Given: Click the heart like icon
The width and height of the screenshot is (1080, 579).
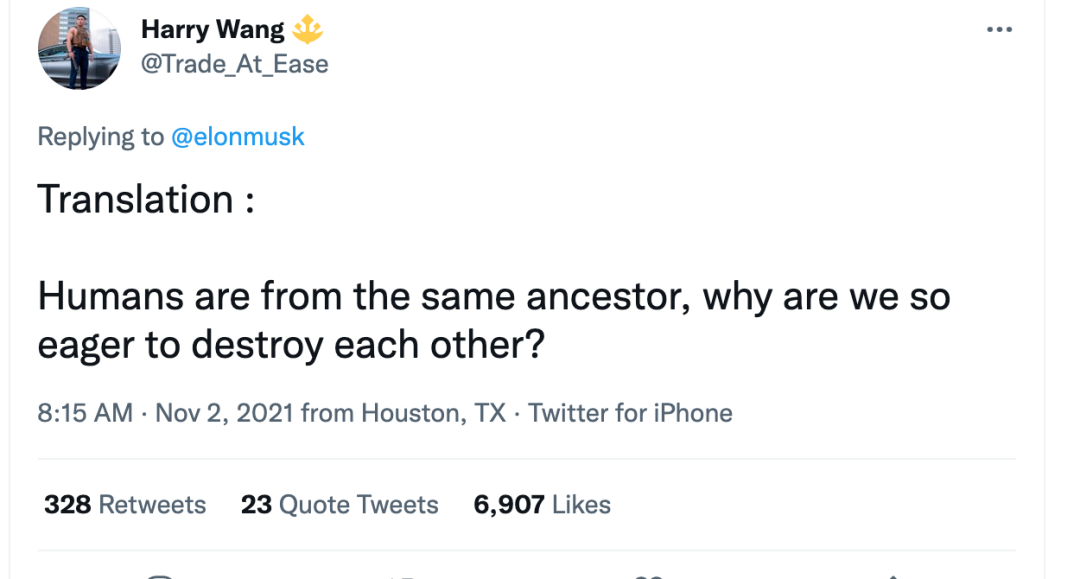Looking at the screenshot, I should click(x=648, y=574).
